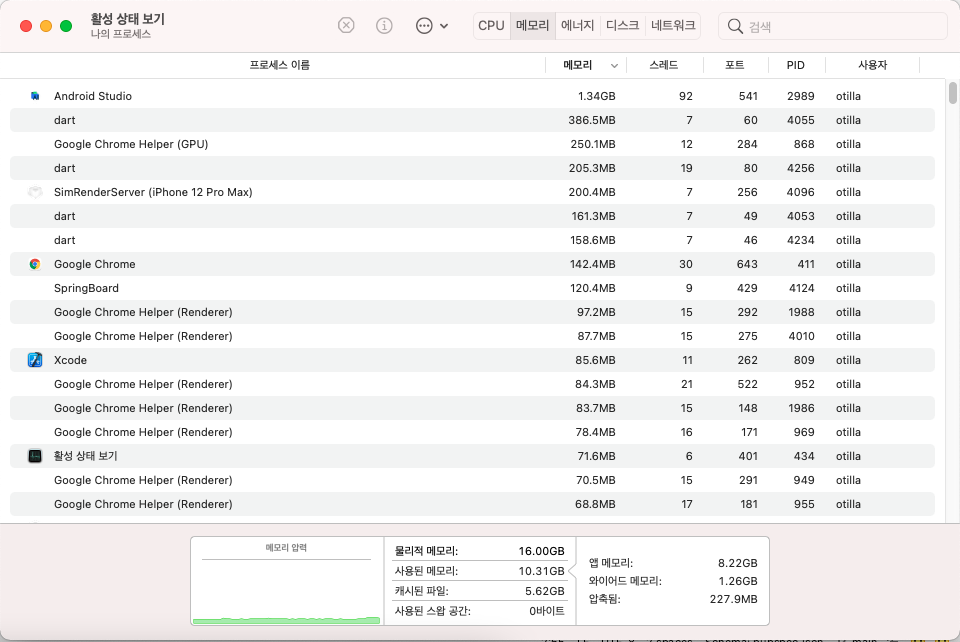Screen dimensions: 960x642
Task: Open the 디스크 tab
Action: click(x=622, y=26)
